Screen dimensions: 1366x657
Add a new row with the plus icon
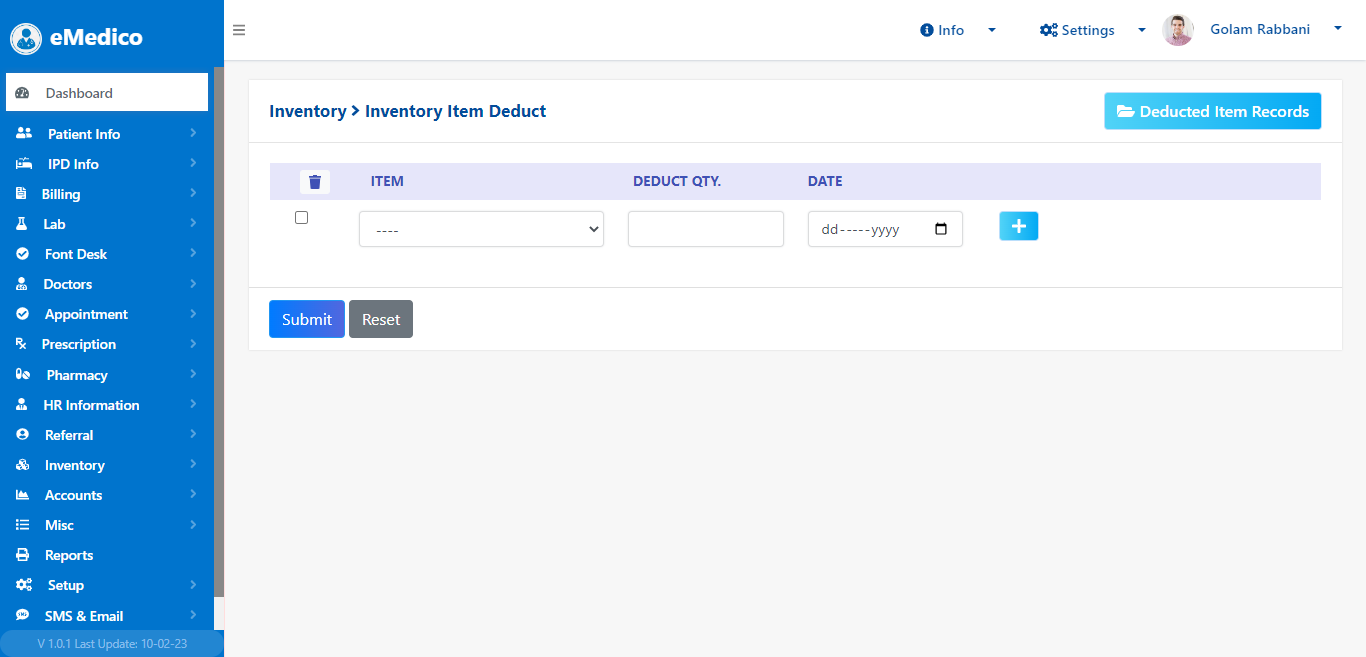1018,226
